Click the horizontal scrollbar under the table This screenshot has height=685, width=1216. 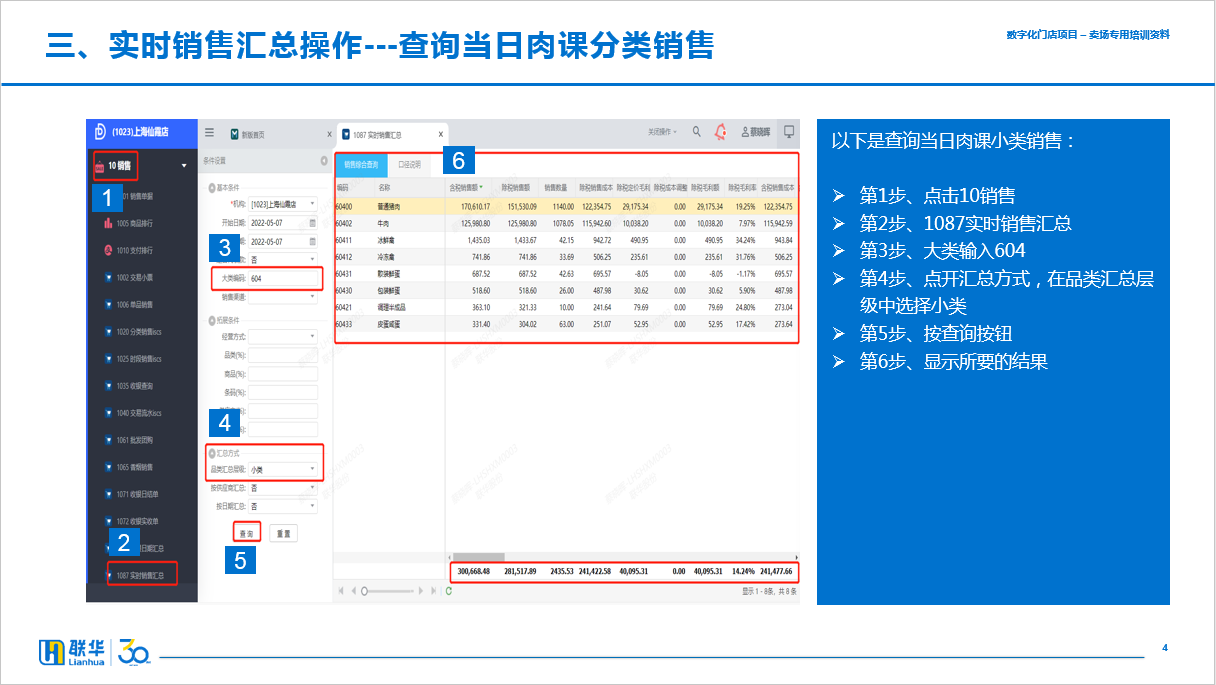point(480,557)
